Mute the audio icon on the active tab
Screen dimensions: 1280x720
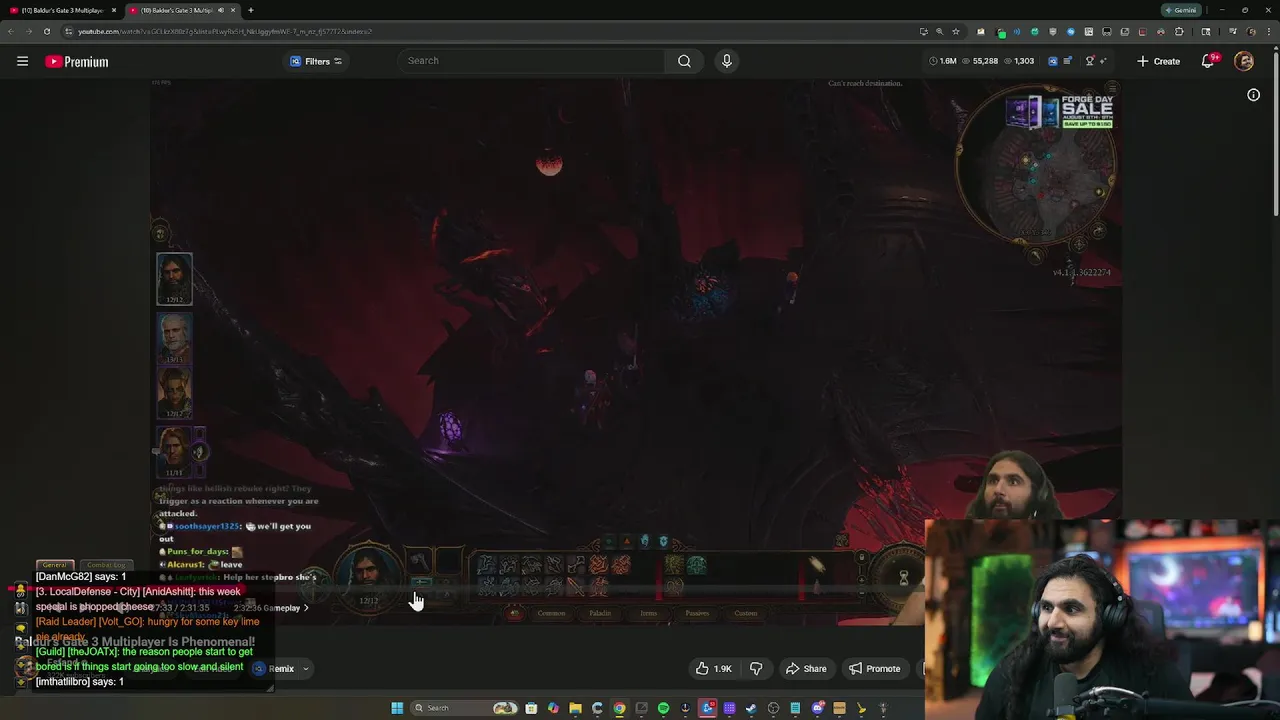pos(220,10)
